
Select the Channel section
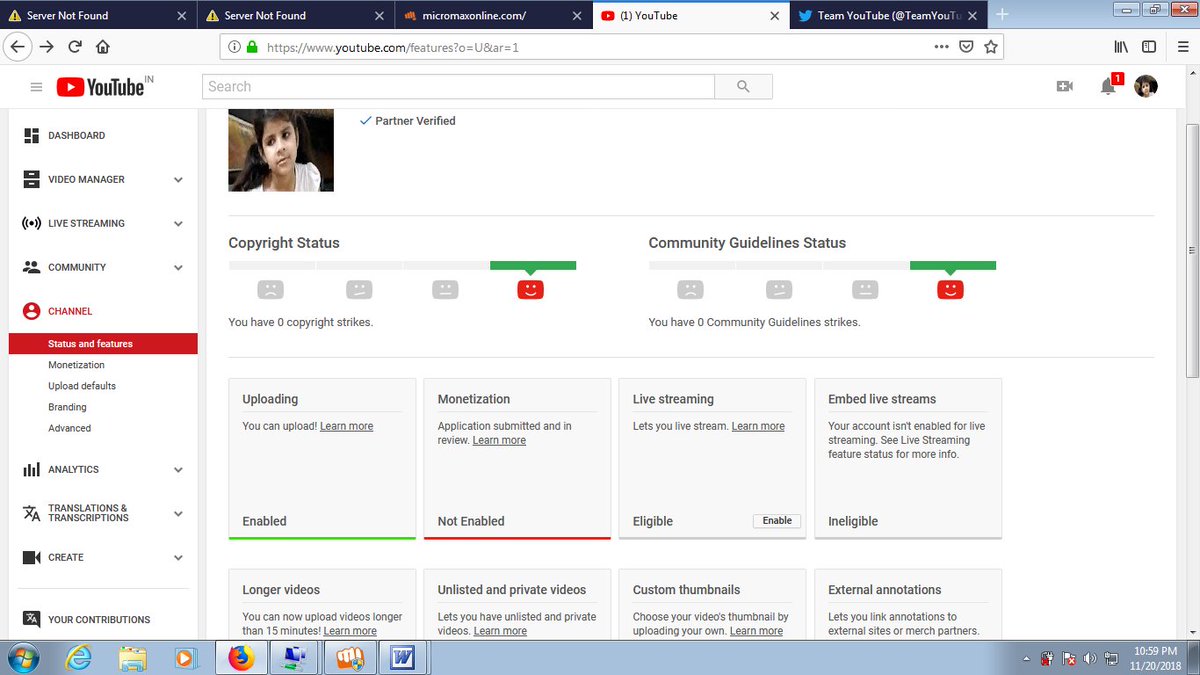(x=70, y=312)
